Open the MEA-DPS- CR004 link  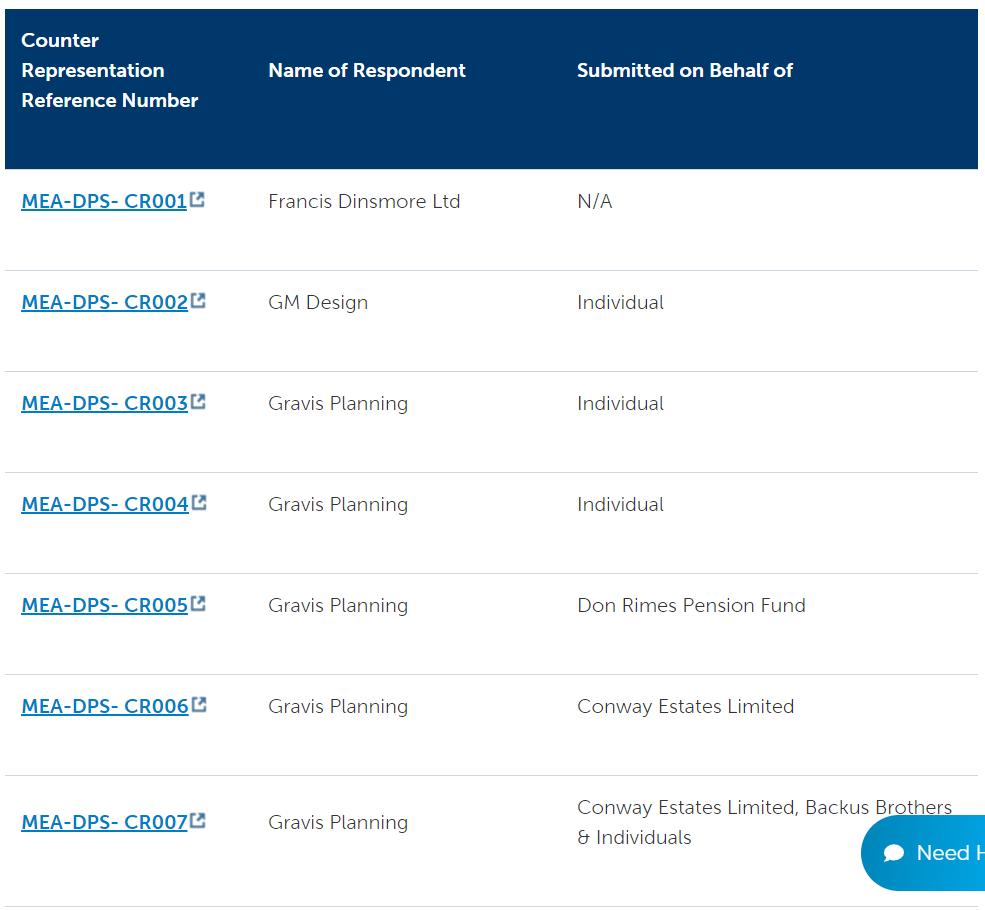[105, 504]
